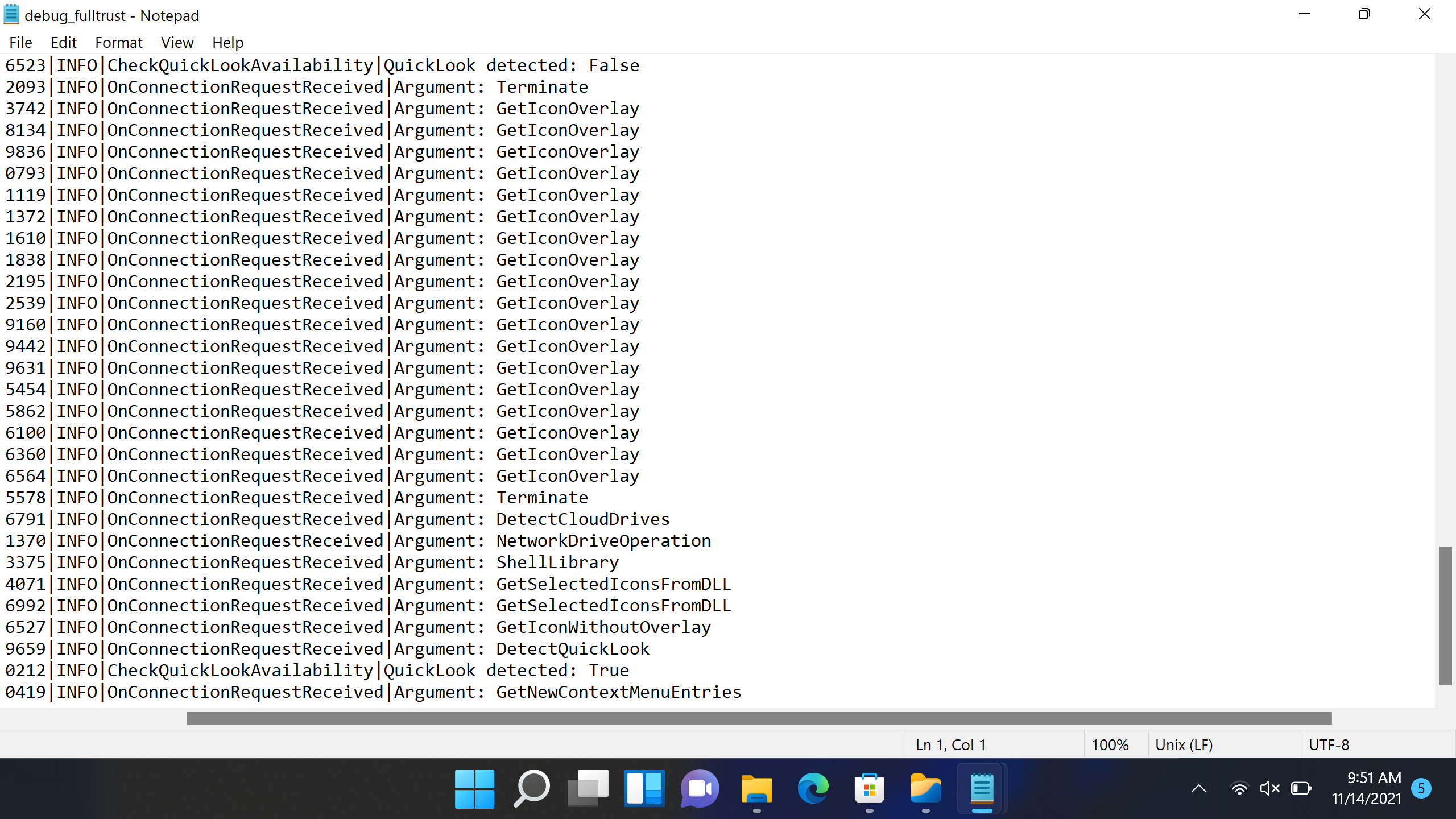
Task: Open the clock and date flyout
Action: 1366,788
